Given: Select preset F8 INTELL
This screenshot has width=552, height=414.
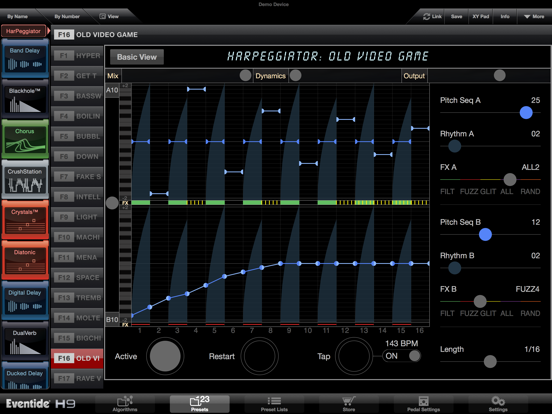Looking at the screenshot, I should pyautogui.click(x=77, y=197).
